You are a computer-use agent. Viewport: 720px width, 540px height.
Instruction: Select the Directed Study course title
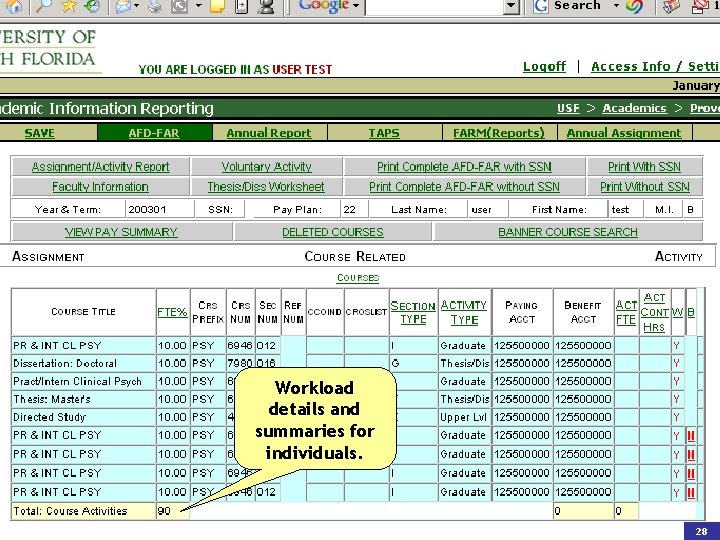84,417
